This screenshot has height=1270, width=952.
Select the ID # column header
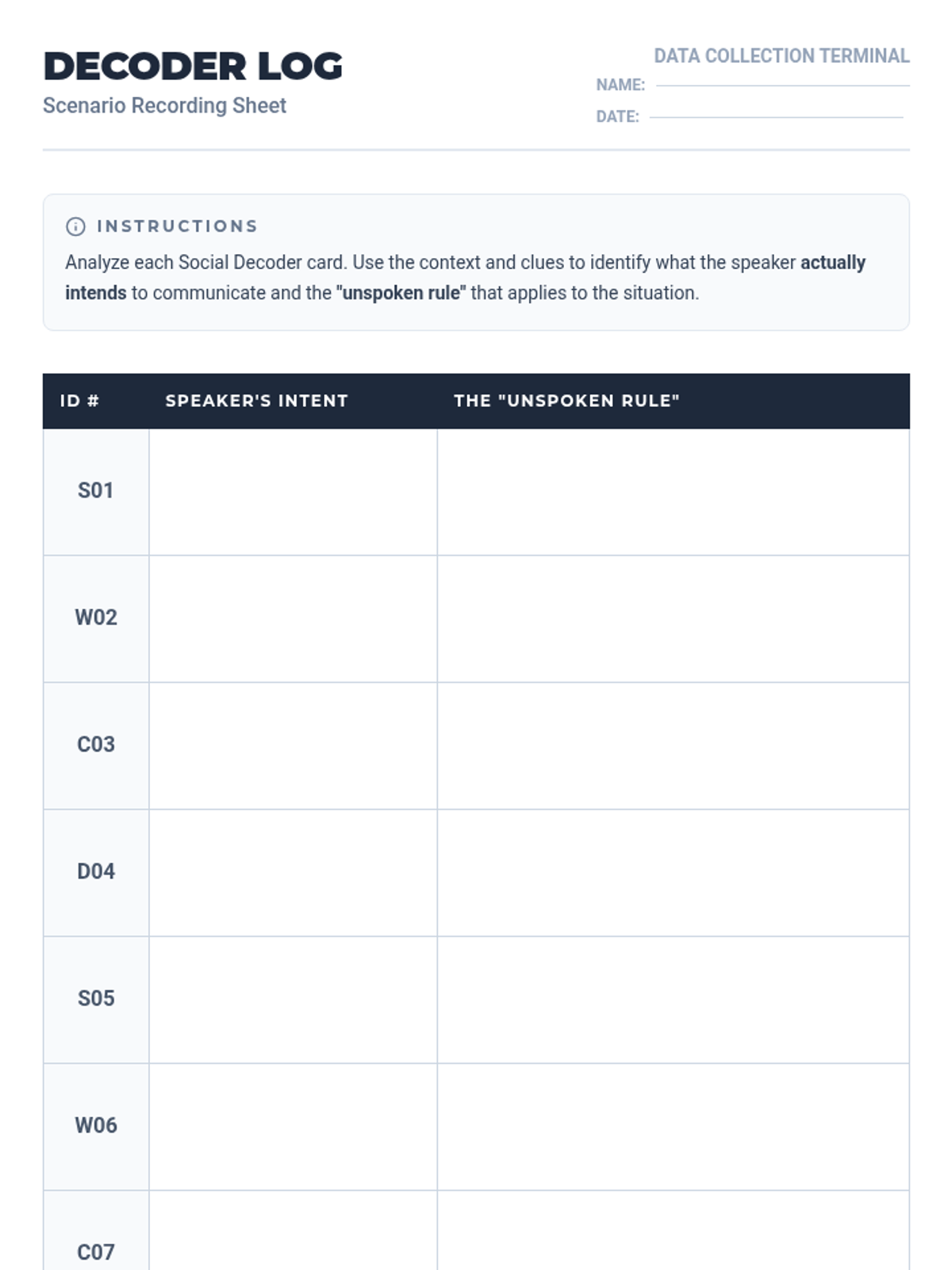[79, 401]
